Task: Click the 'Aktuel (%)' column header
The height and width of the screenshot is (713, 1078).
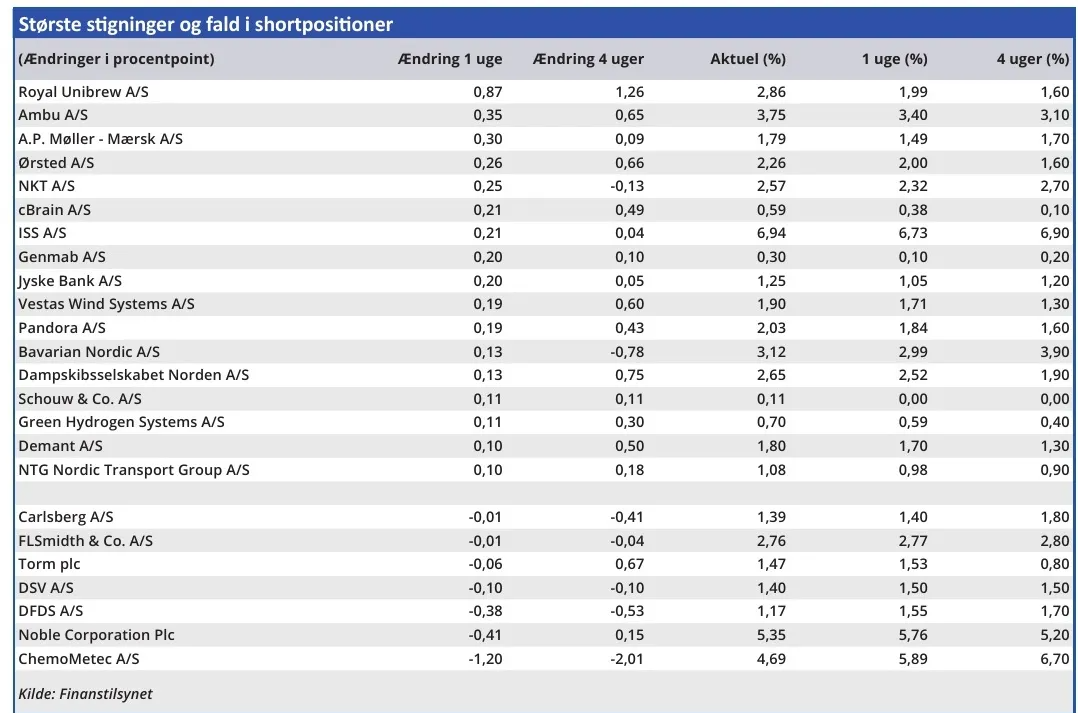Action: pos(747,59)
